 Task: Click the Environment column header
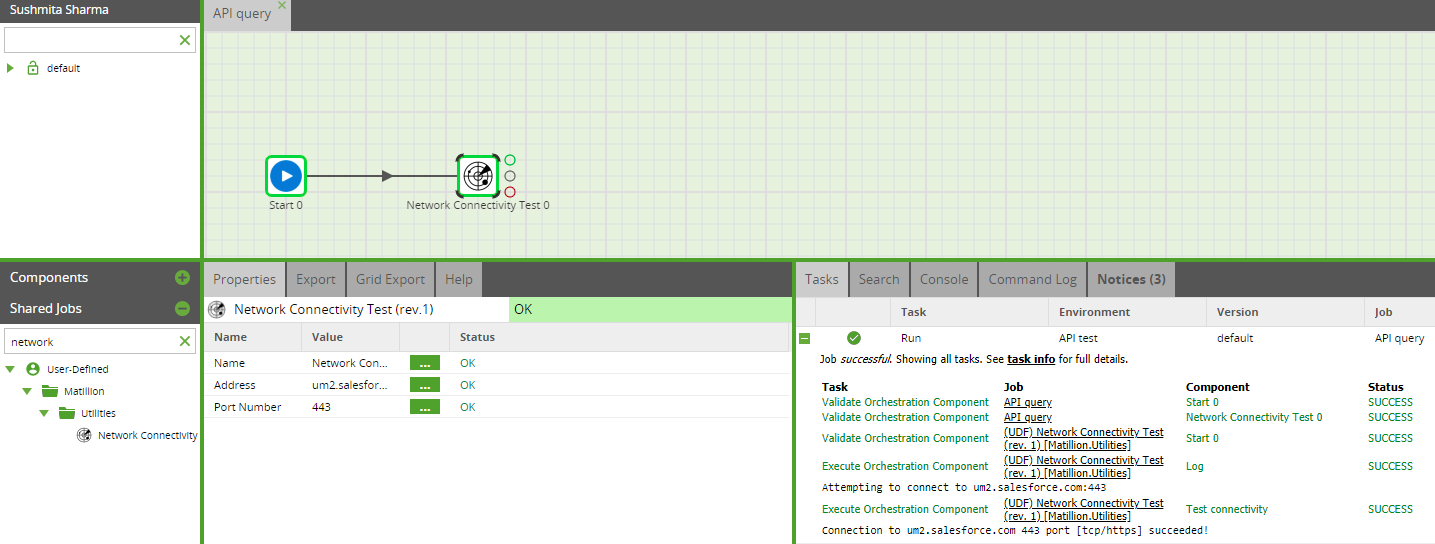coord(1095,312)
